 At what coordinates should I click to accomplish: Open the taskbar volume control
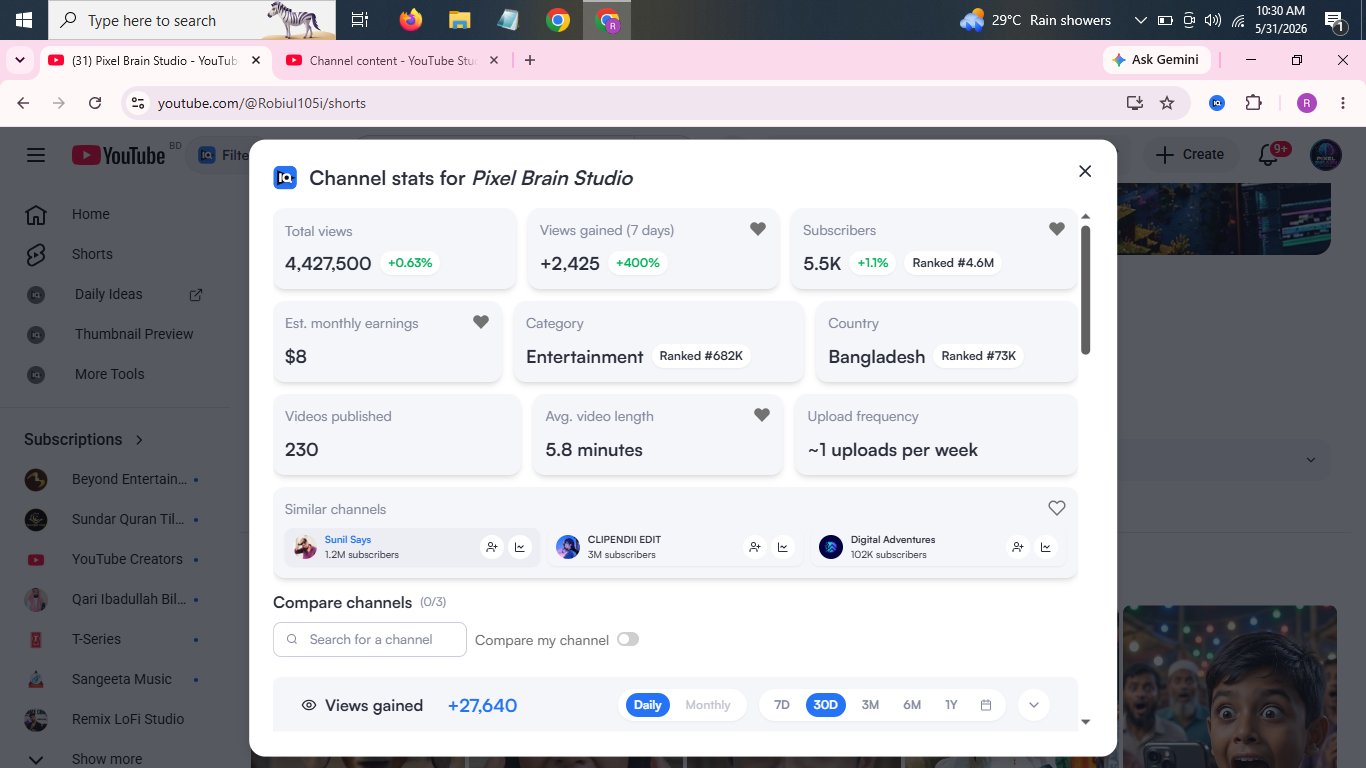[x=1213, y=20]
